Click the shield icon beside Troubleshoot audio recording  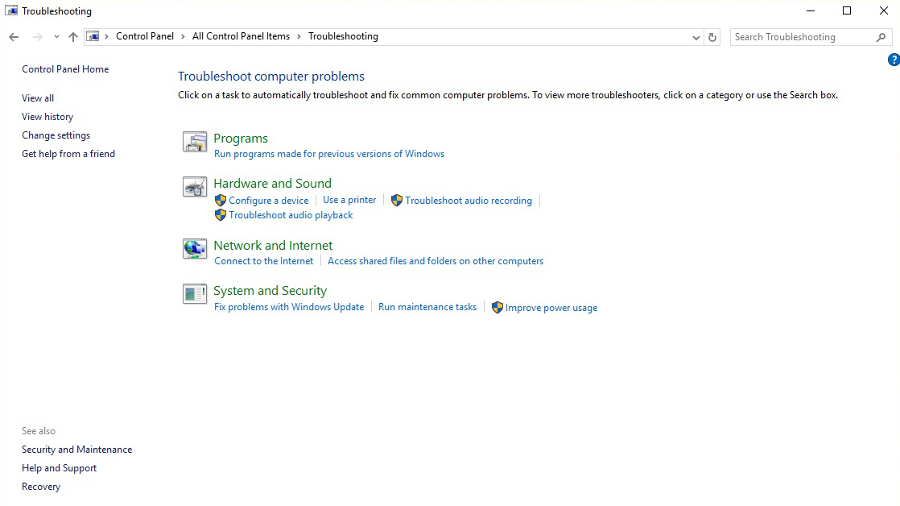(397, 200)
